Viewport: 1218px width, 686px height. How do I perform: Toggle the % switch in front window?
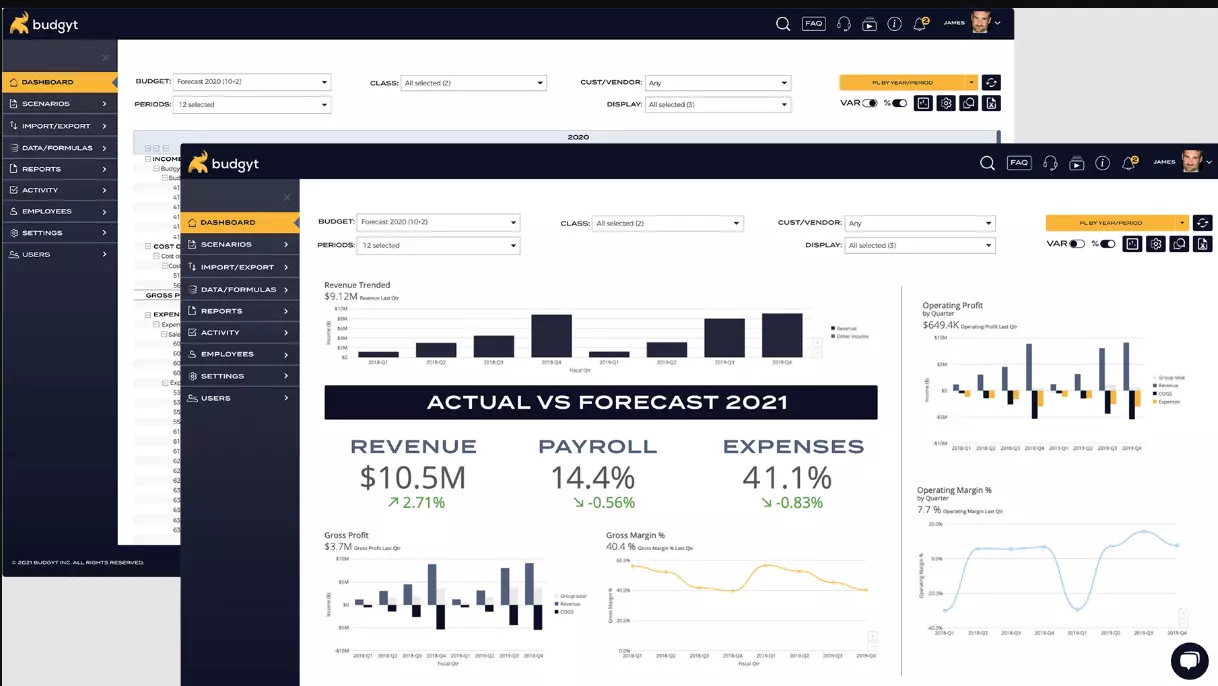(1107, 244)
